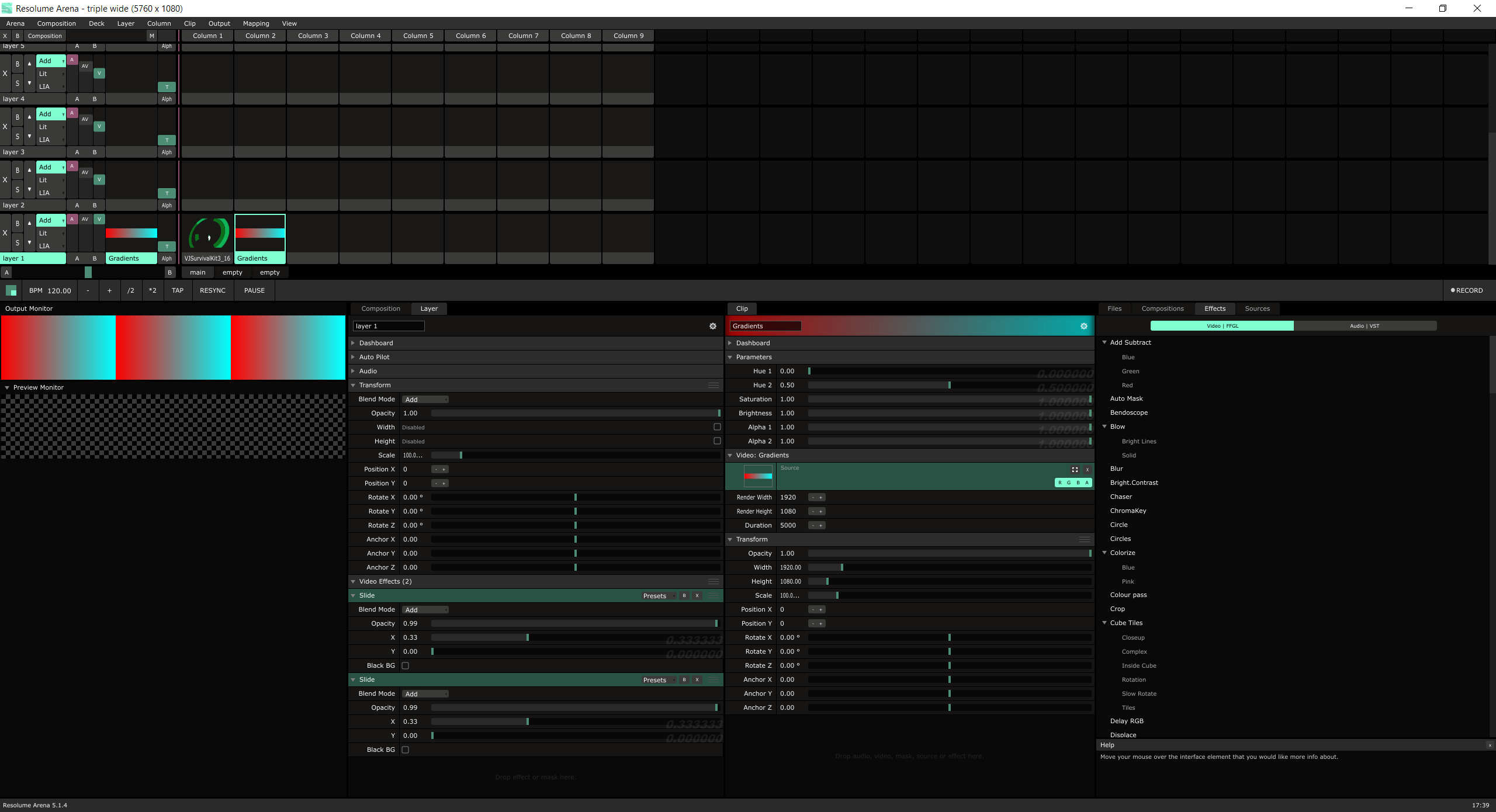Open the Mapping menu
The image size is (1496, 812).
(256, 23)
